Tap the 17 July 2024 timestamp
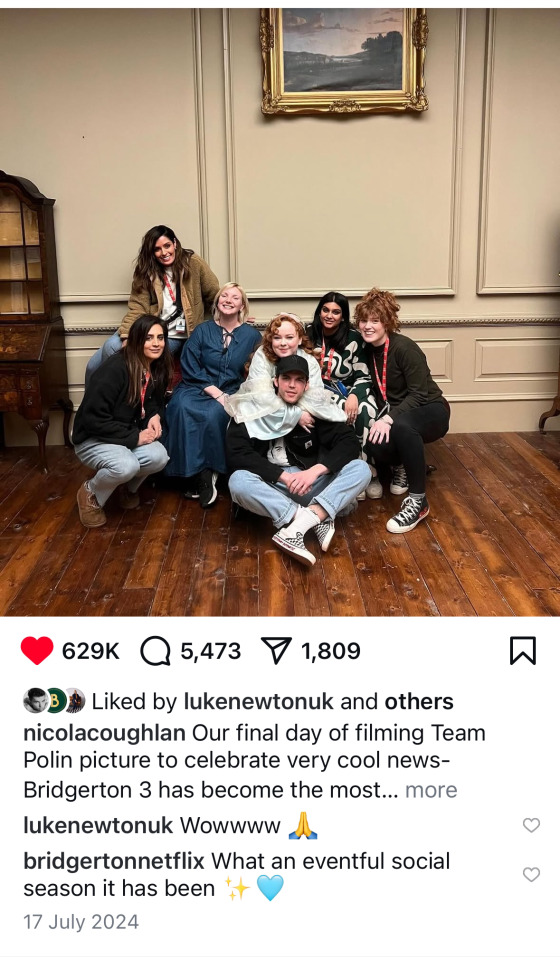The image size is (560, 960). (x=81, y=921)
